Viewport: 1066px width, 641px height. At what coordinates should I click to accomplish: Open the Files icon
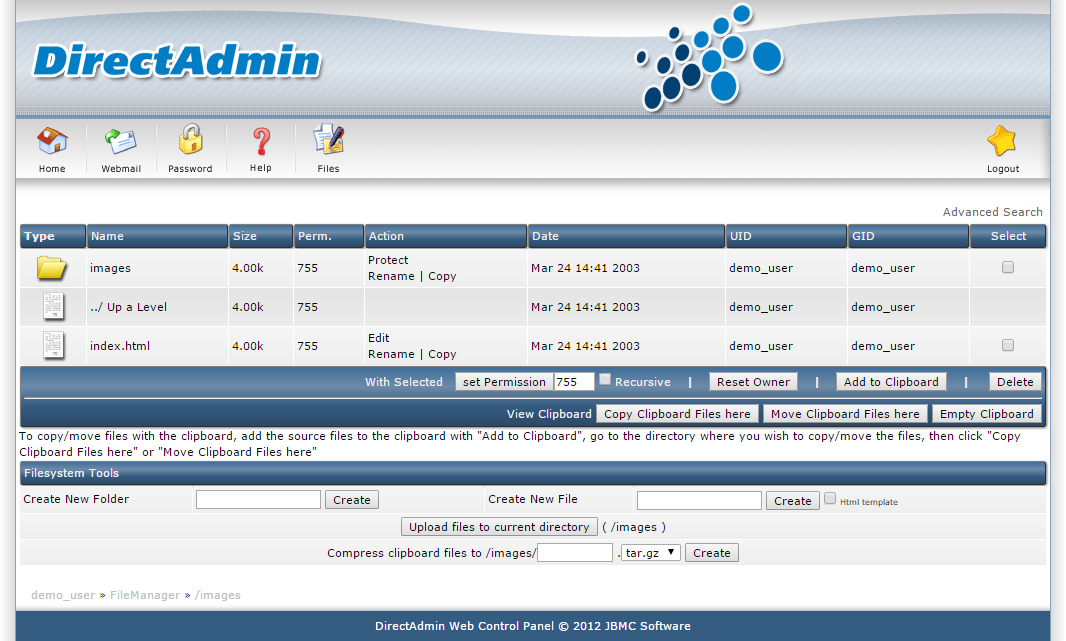(328, 139)
